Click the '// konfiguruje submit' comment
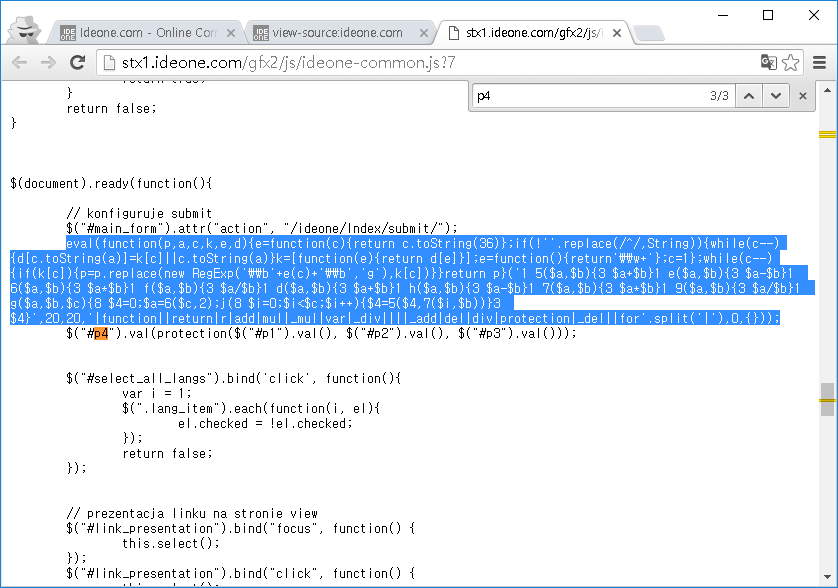This screenshot has height=588, width=838. pos(139,214)
